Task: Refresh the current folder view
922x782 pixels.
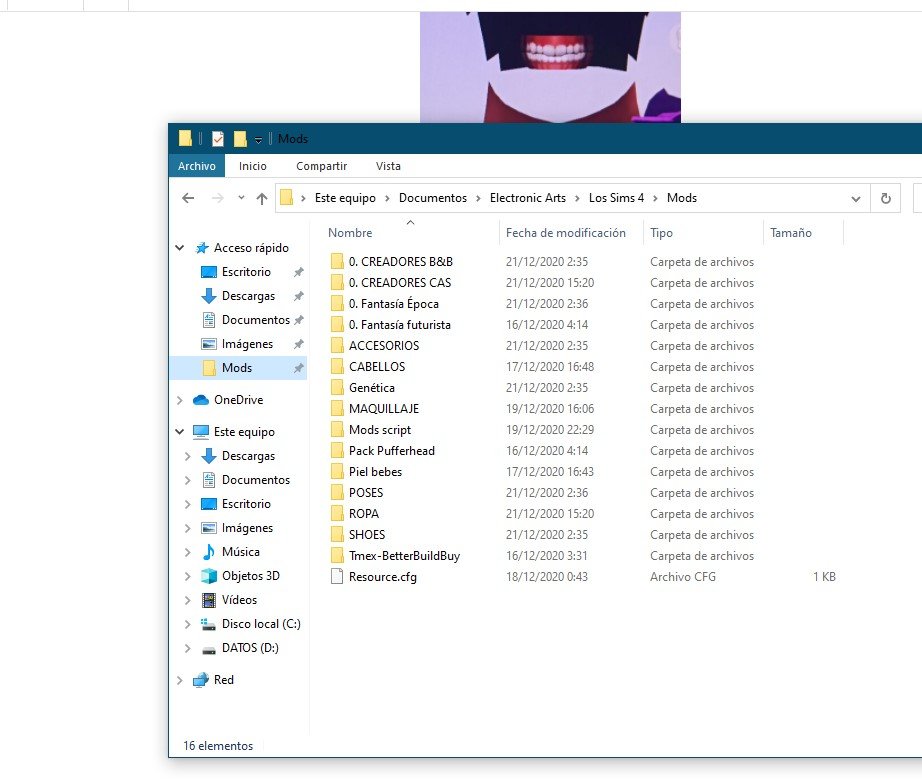Action: (x=885, y=198)
